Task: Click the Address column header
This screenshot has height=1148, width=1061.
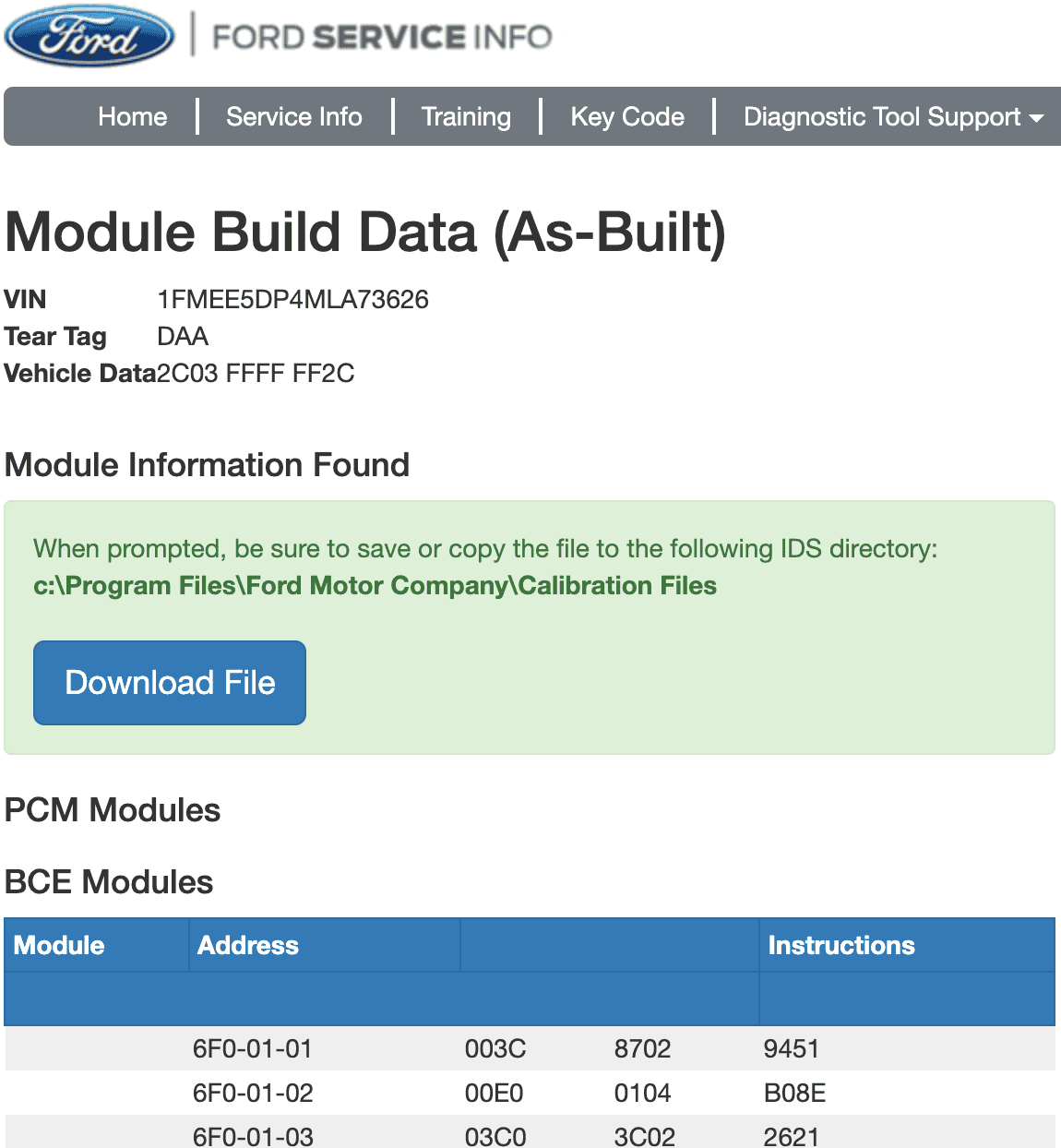Action: [248, 945]
